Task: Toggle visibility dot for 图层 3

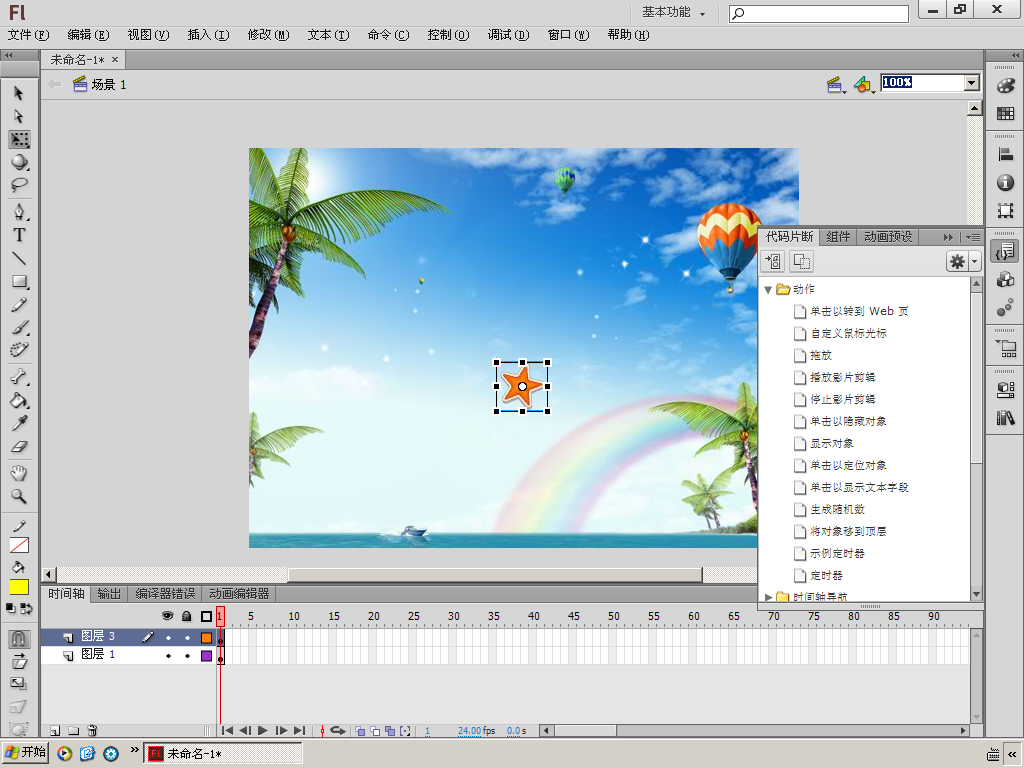Action: (x=168, y=637)
